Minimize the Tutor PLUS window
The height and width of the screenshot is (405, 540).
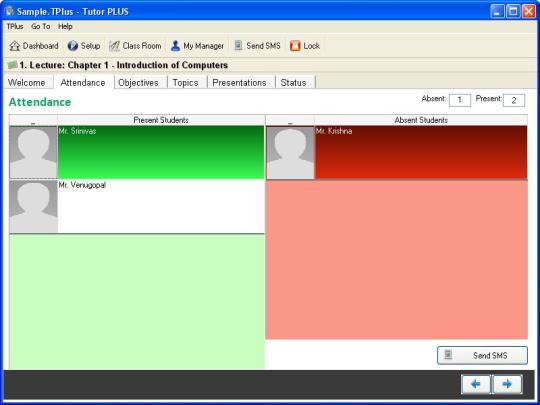pos(497,11)
